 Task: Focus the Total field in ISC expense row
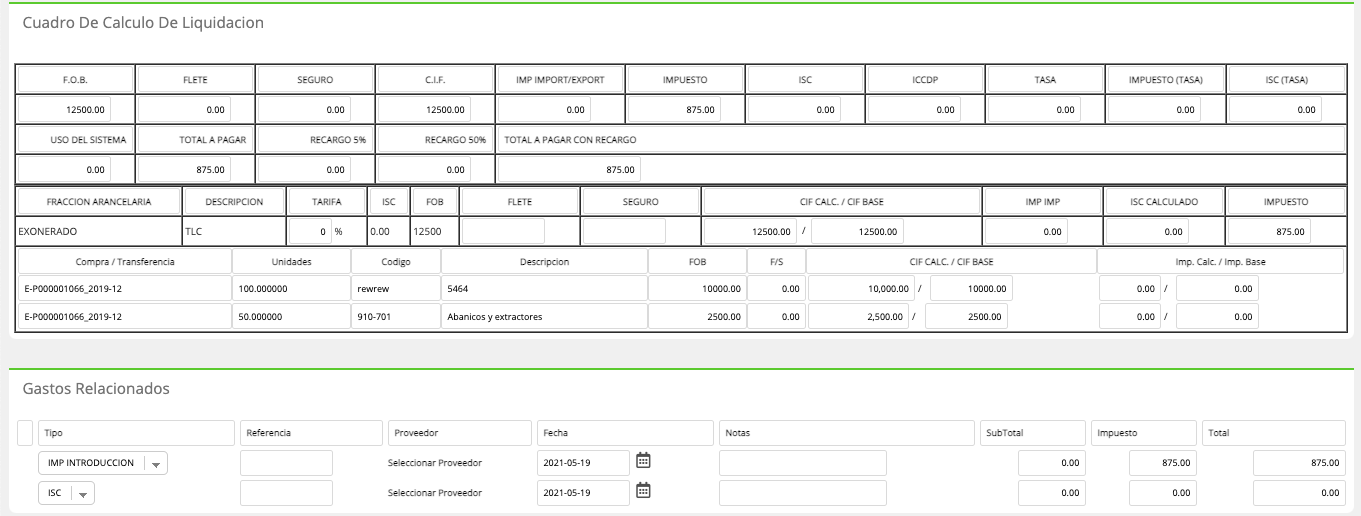pos(1298,493)
